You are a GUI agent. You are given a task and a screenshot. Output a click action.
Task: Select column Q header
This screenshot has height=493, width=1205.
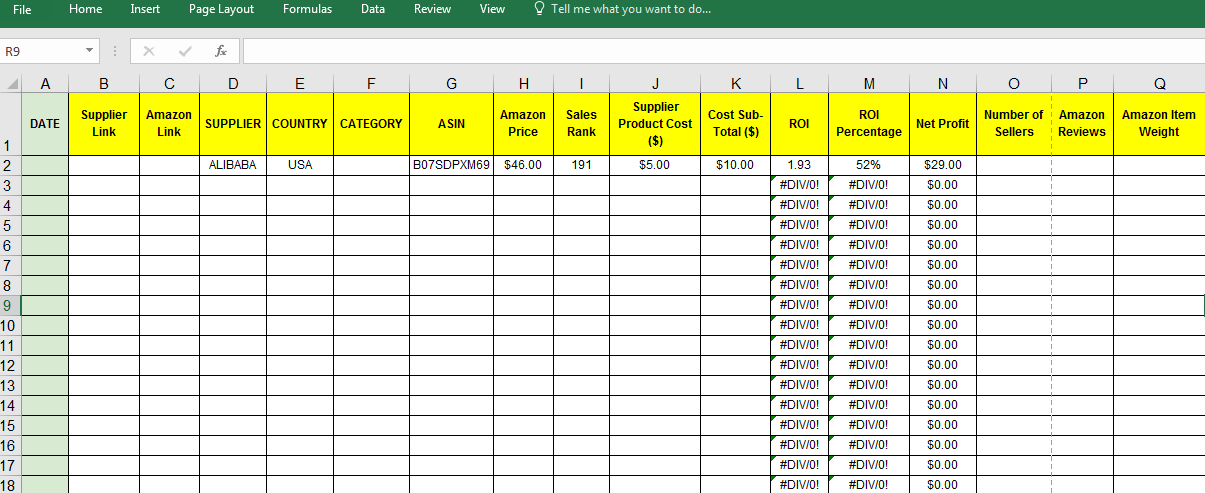1159,84
